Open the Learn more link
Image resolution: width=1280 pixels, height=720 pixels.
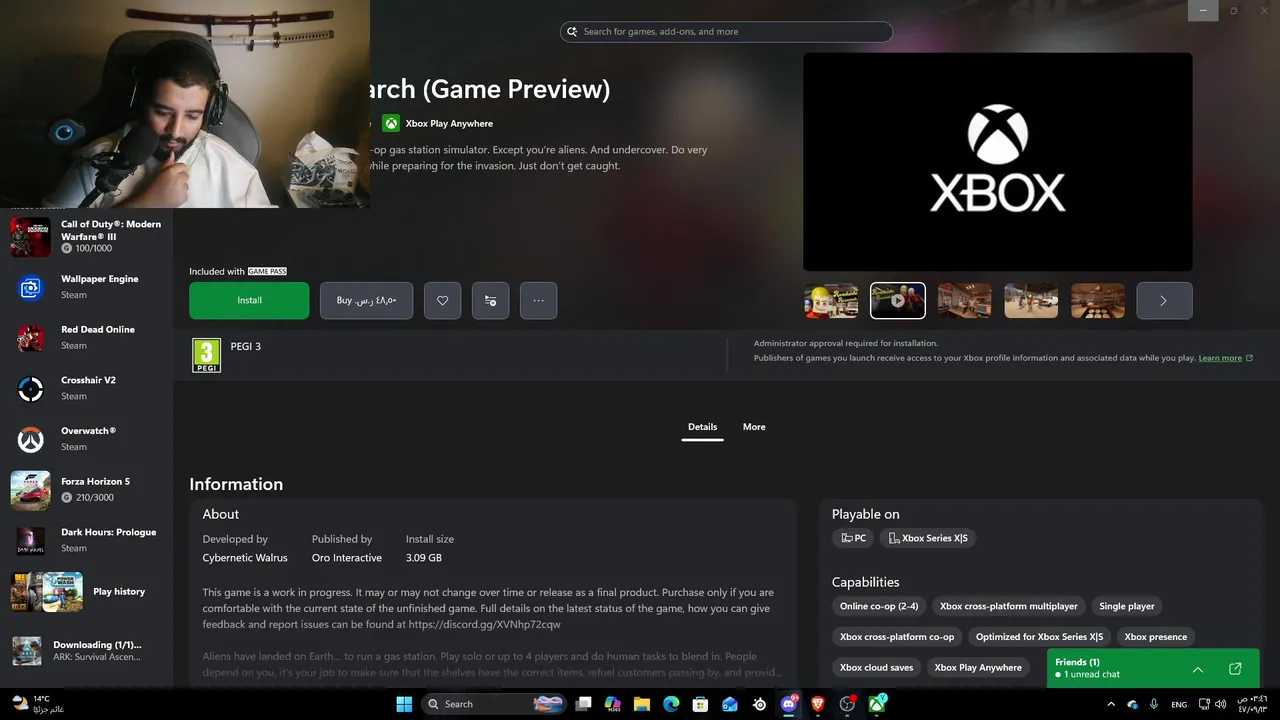(x=1225, y=358)
